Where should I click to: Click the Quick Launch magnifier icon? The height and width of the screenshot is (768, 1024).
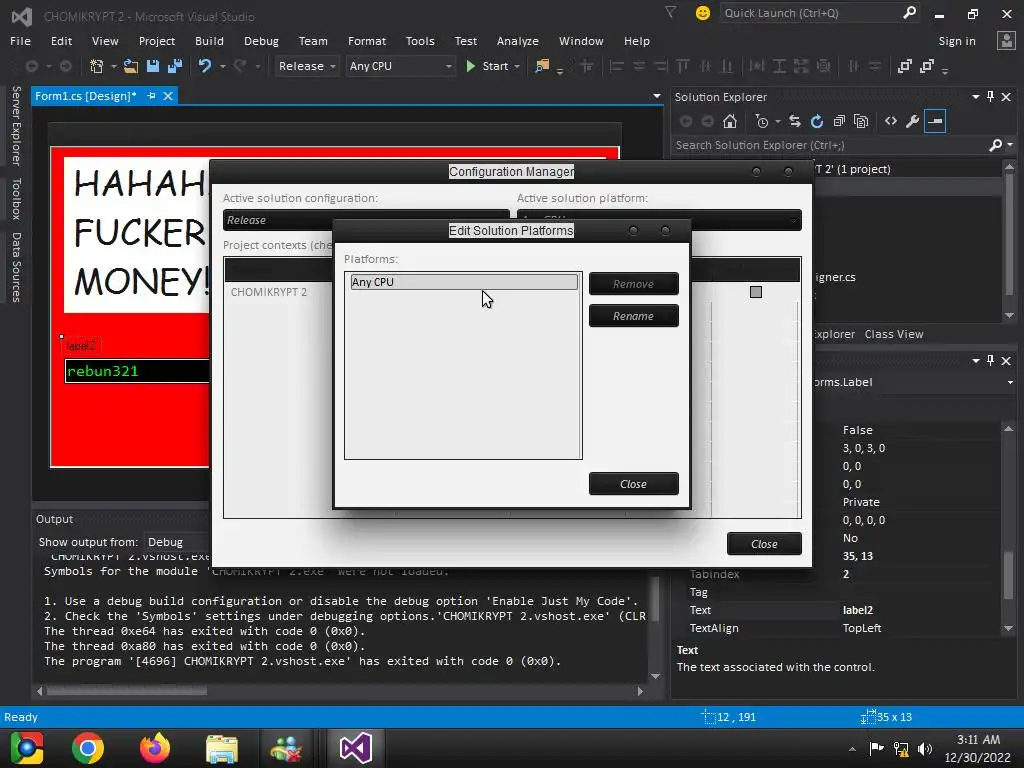909,12
